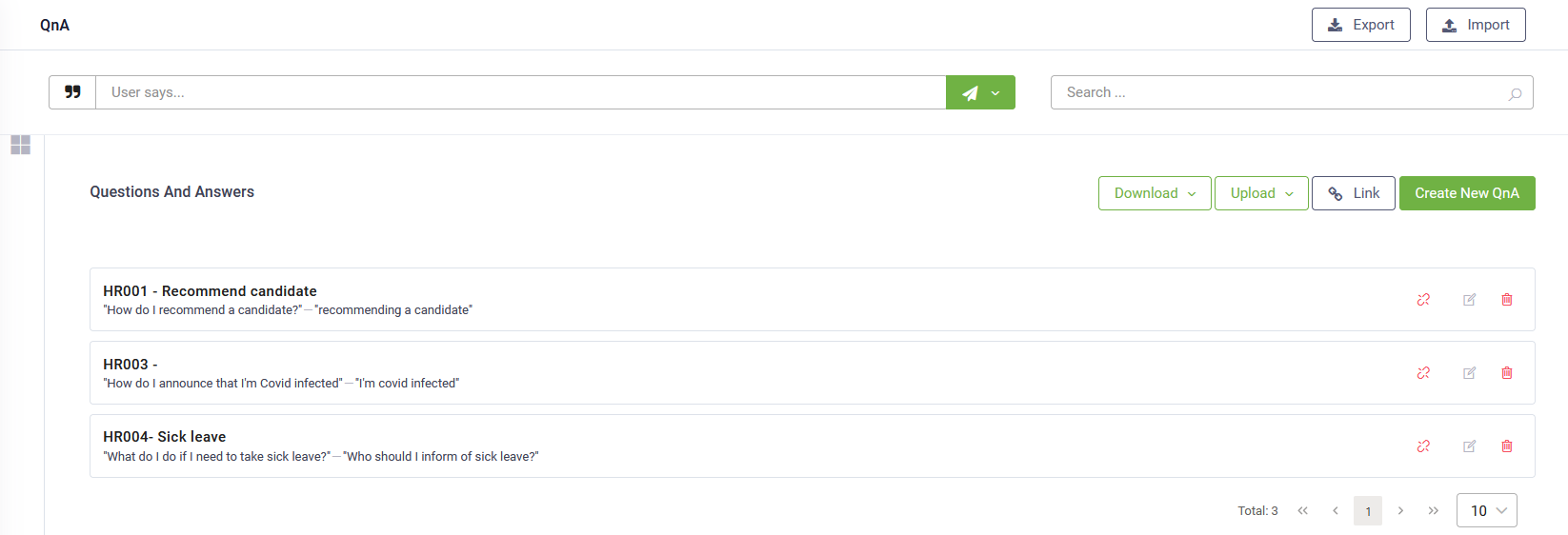This screenshot has width=1568, height=535.
Task: Open the HR004- Sick leave item
Action: click(x=165, y=437)
